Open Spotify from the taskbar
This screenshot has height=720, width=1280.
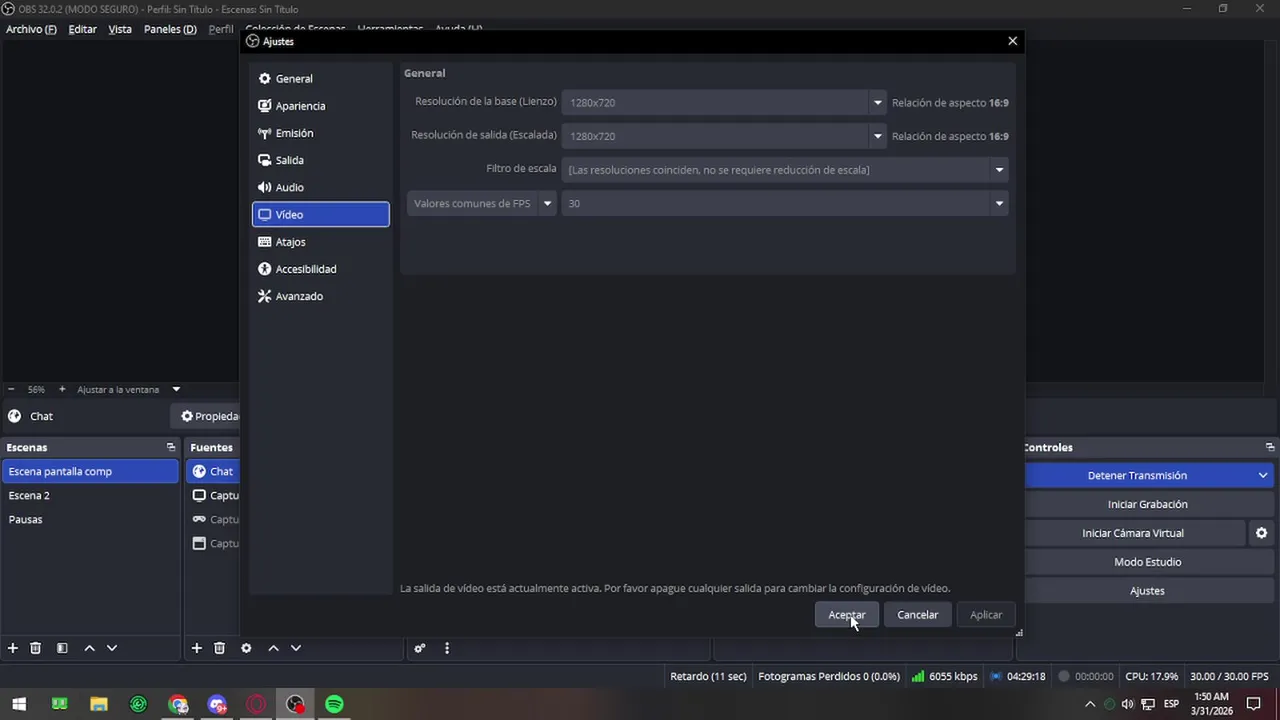coord(334,704)
